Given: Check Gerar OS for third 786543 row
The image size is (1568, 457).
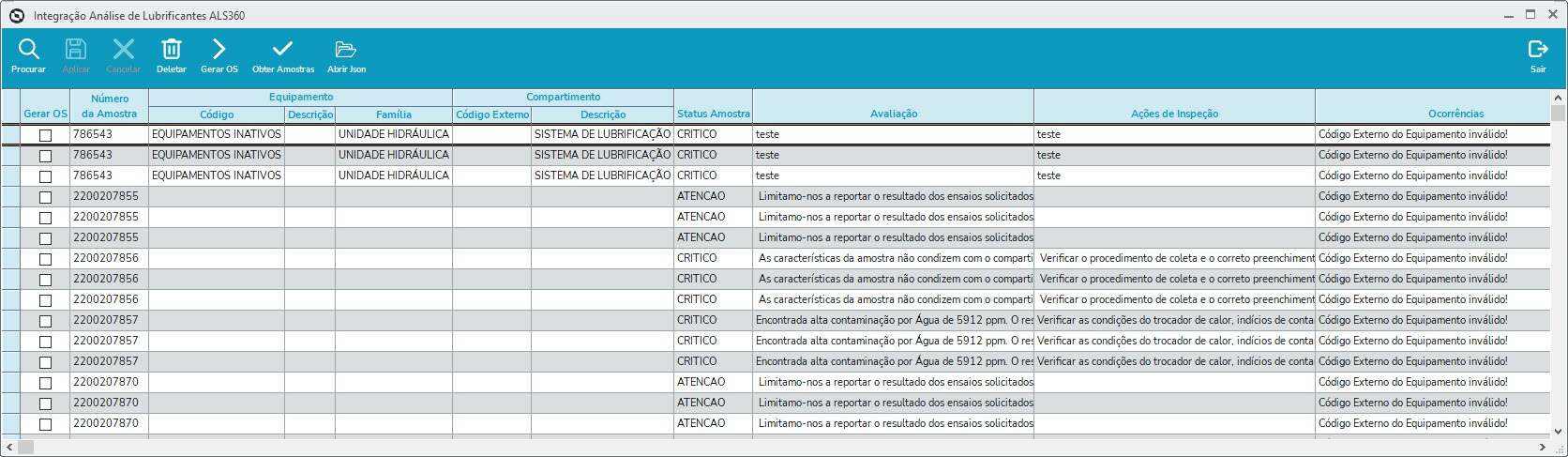Looking at the screenshot, I should (45, 176).
